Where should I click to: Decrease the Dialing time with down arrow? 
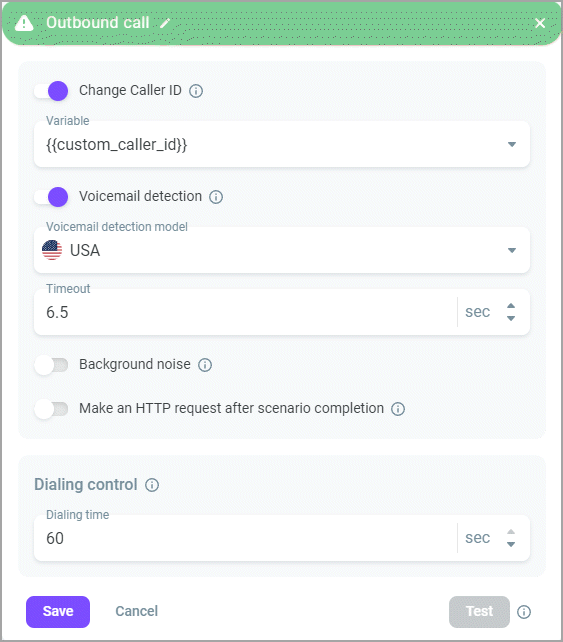511,544
